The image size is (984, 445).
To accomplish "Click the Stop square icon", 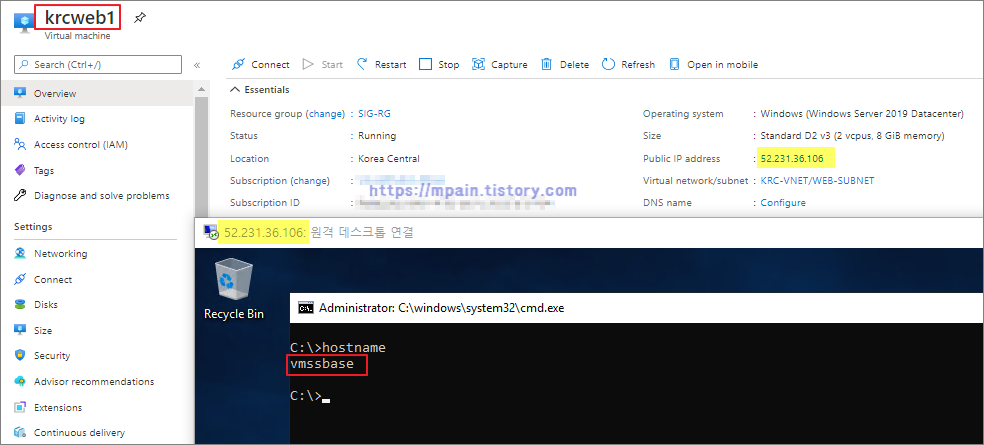I will [425, 64].
